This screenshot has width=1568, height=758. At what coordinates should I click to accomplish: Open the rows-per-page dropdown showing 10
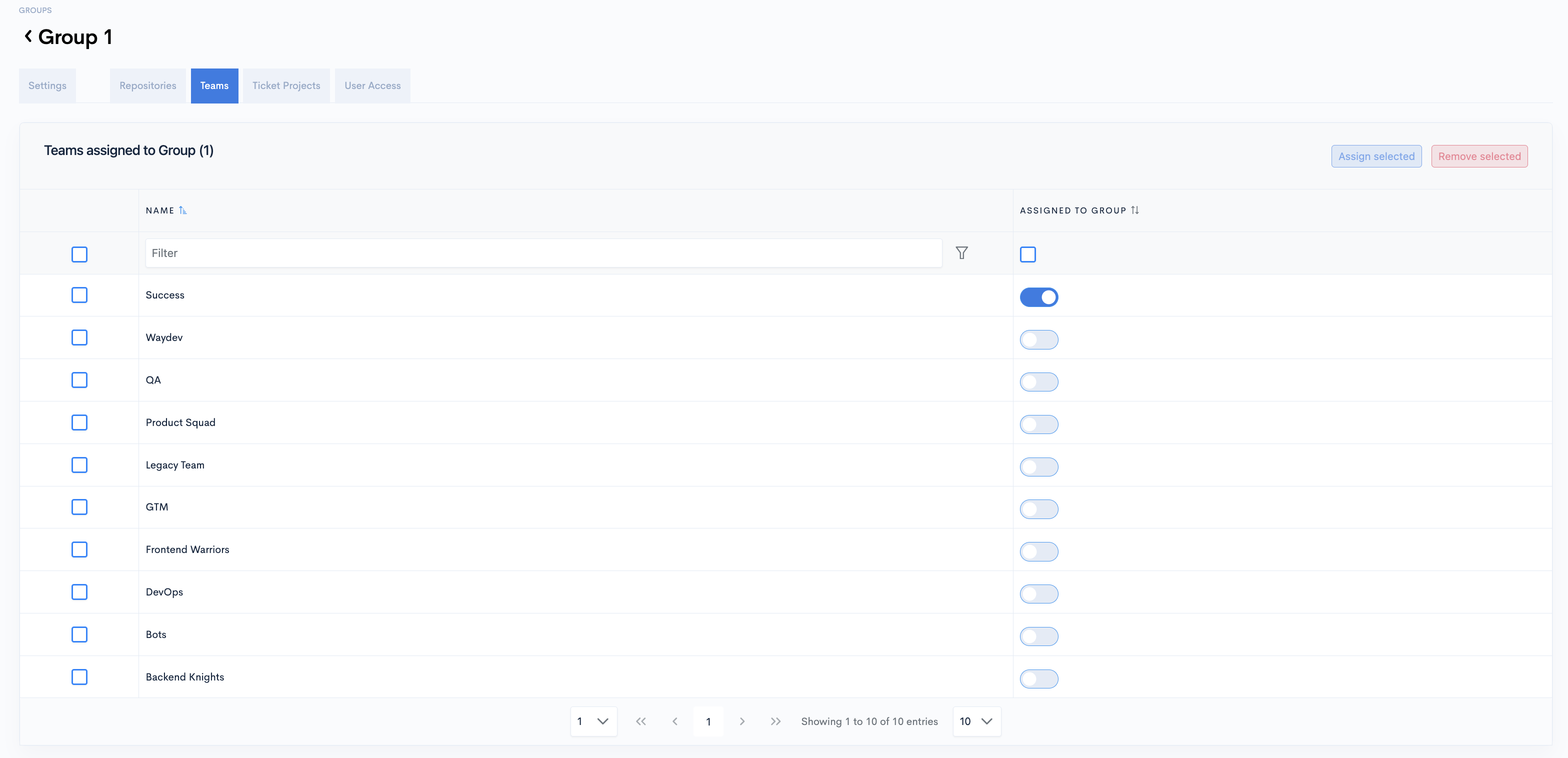click(x=975, y=721)
